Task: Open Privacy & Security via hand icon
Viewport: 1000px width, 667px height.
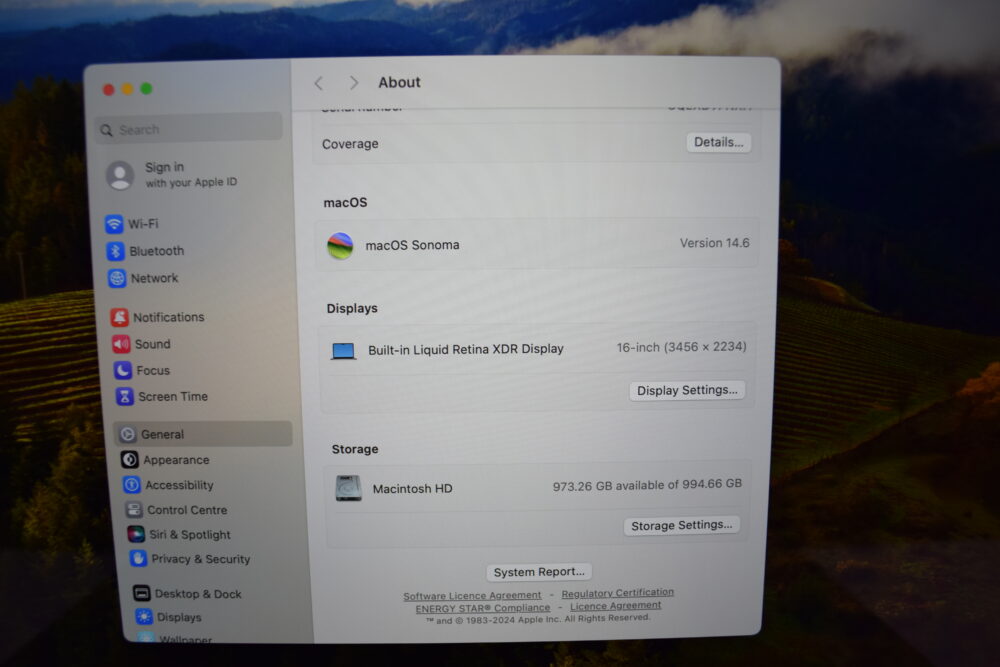Action: click(138, 559)
